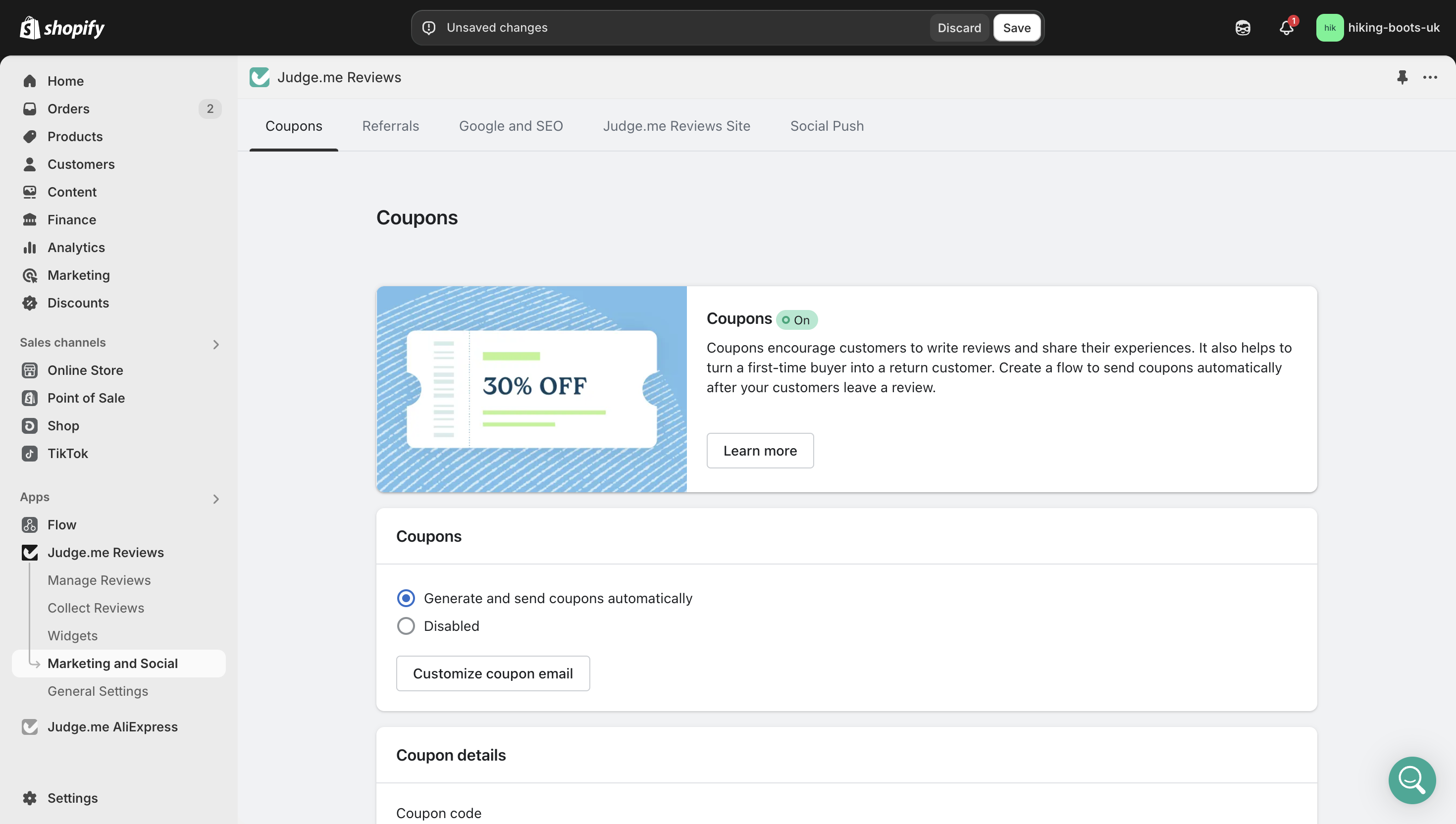The image size is (1456, 824).
Task: Expand Apps section chevron
Action: [x=215, y=499]
